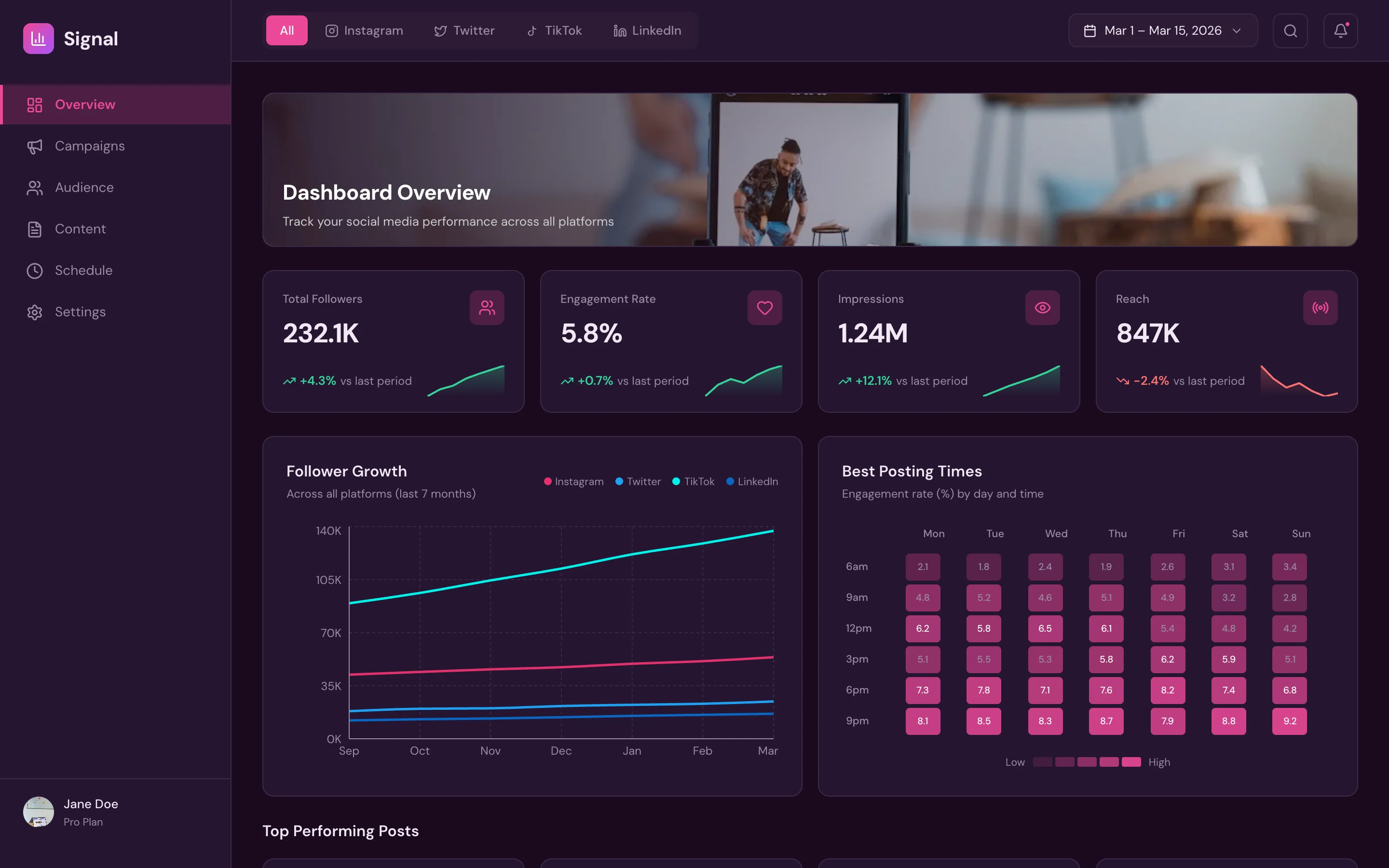Click Saturday 9pm cell showing 8.8
This screenshot has width=1389, height=868.
pyautogui.click(x=1228, y=721)
